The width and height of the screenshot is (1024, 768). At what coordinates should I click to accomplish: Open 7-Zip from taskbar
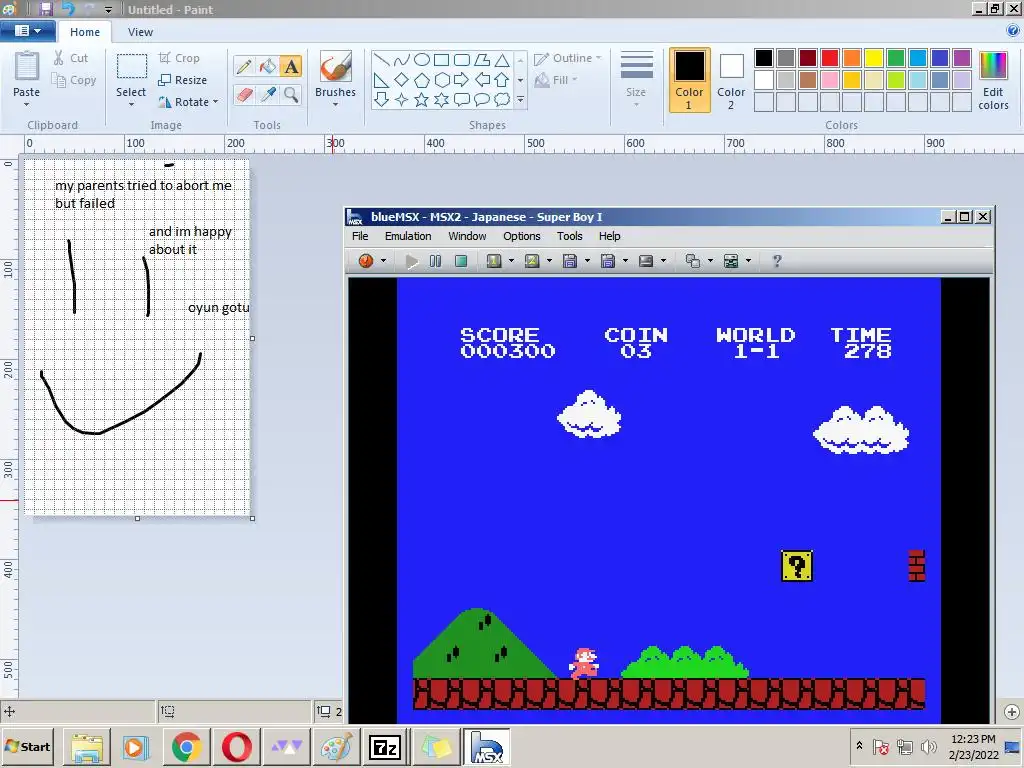[x=385, y=747]
